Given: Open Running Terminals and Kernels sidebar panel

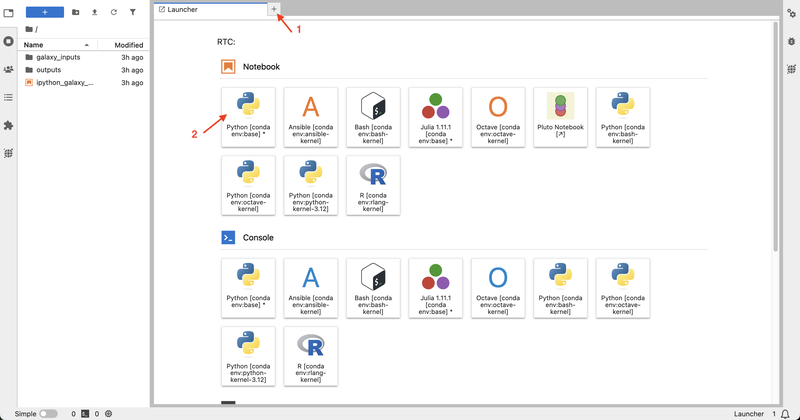Looking at the screenshot, I should point(9,41).
